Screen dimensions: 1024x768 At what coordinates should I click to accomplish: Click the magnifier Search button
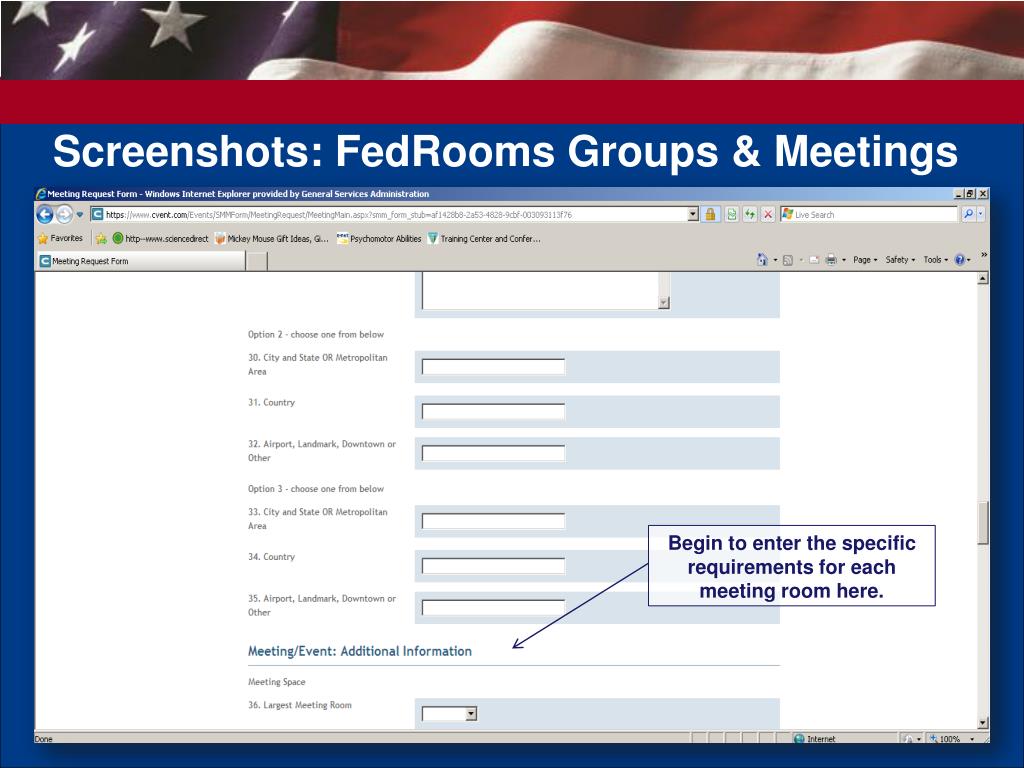tap(968, 214)
